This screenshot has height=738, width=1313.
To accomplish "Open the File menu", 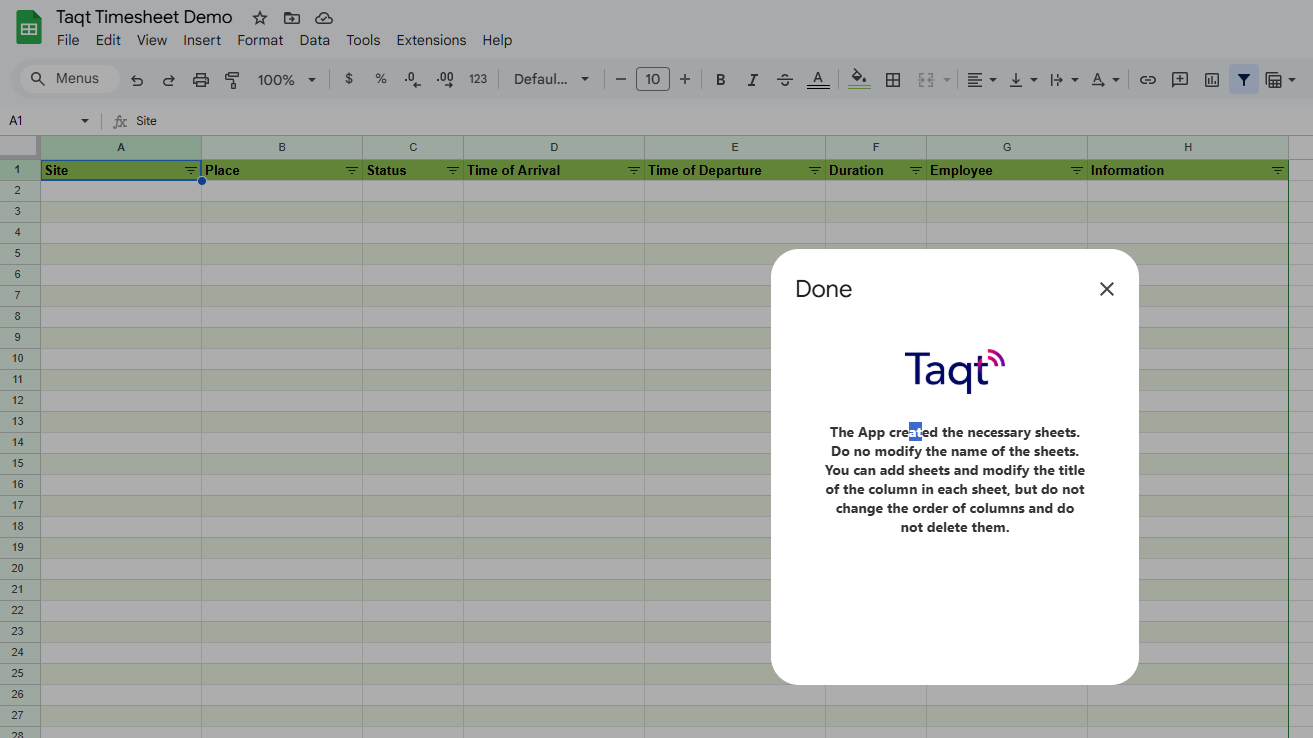I will tap(68, 40).
